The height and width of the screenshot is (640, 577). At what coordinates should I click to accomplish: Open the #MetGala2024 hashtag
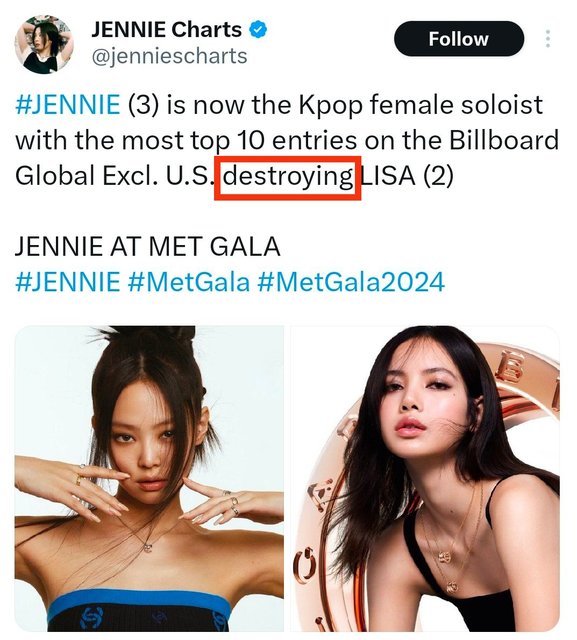pos(351,282)
